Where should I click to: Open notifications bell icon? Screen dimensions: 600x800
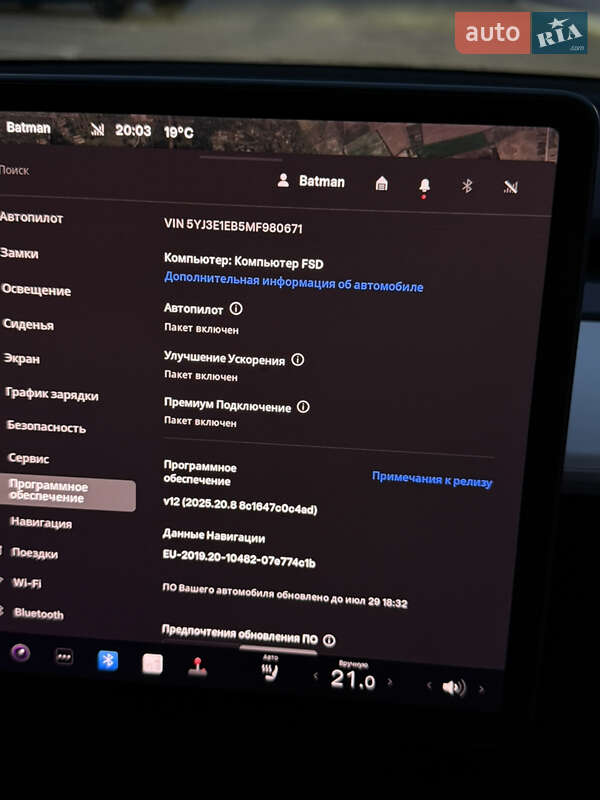(424, 186)
